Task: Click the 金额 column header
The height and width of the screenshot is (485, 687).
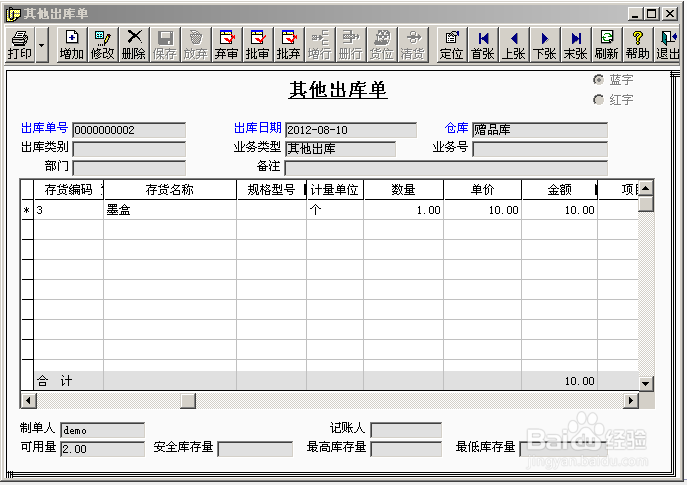Action: 560,190
